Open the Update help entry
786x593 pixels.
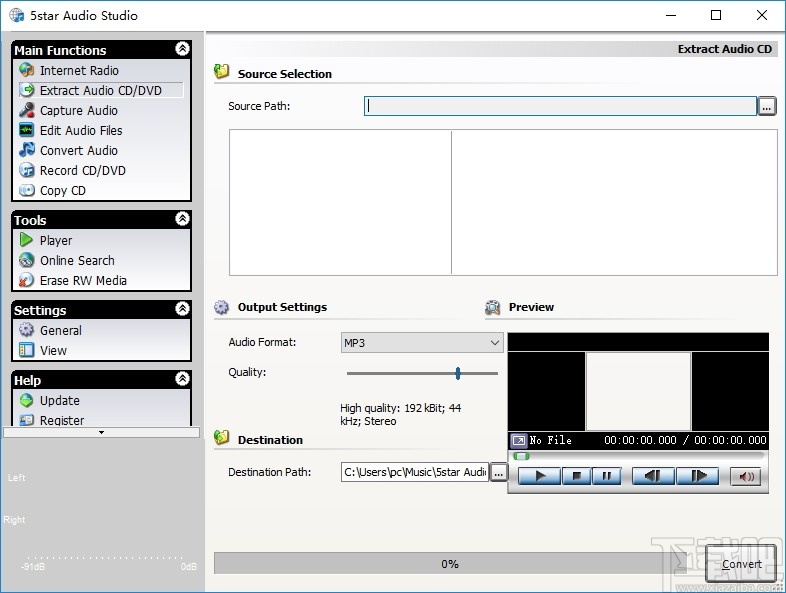[60, 400]
